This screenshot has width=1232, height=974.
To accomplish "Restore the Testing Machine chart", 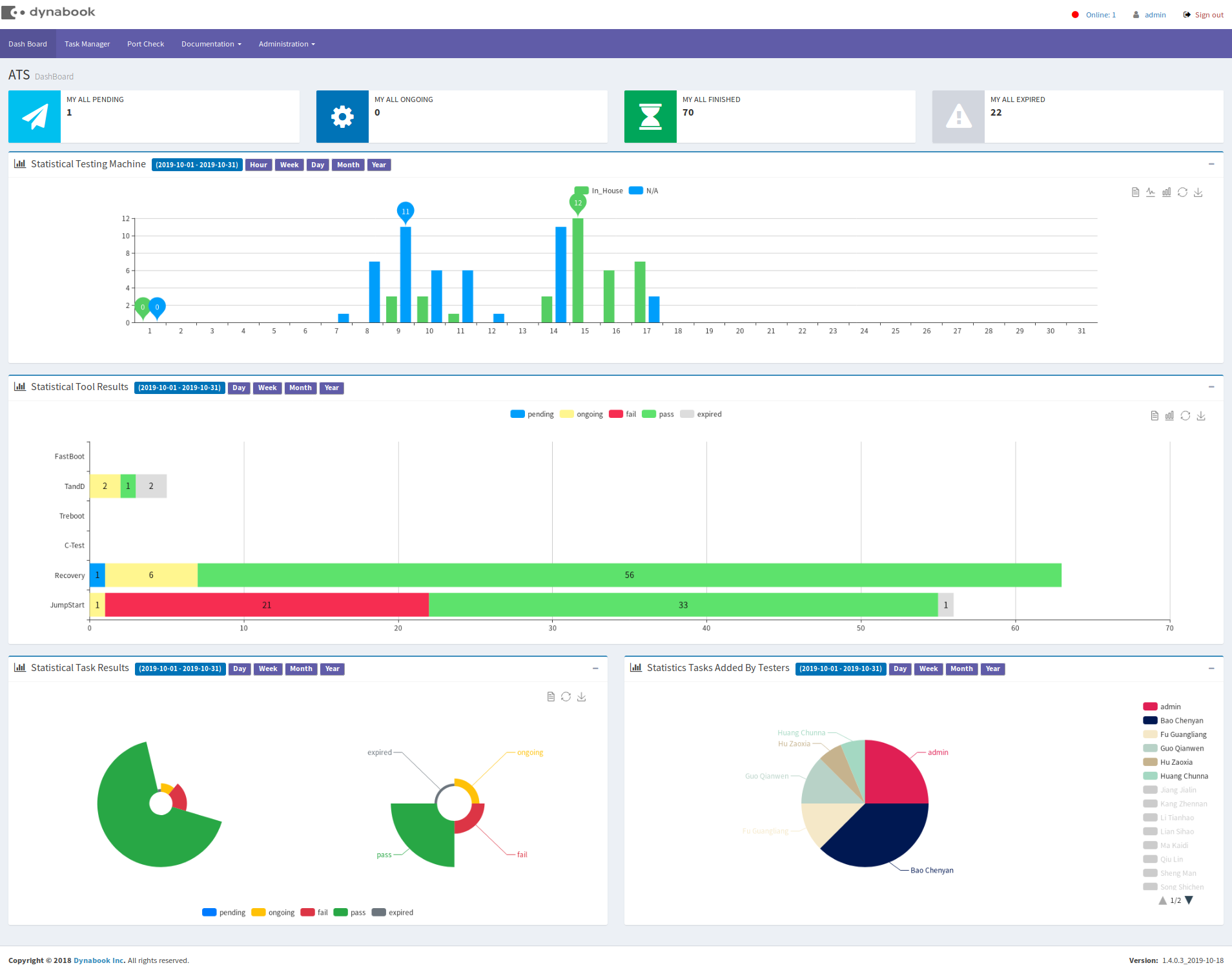I will click(x=1182, y=192).
